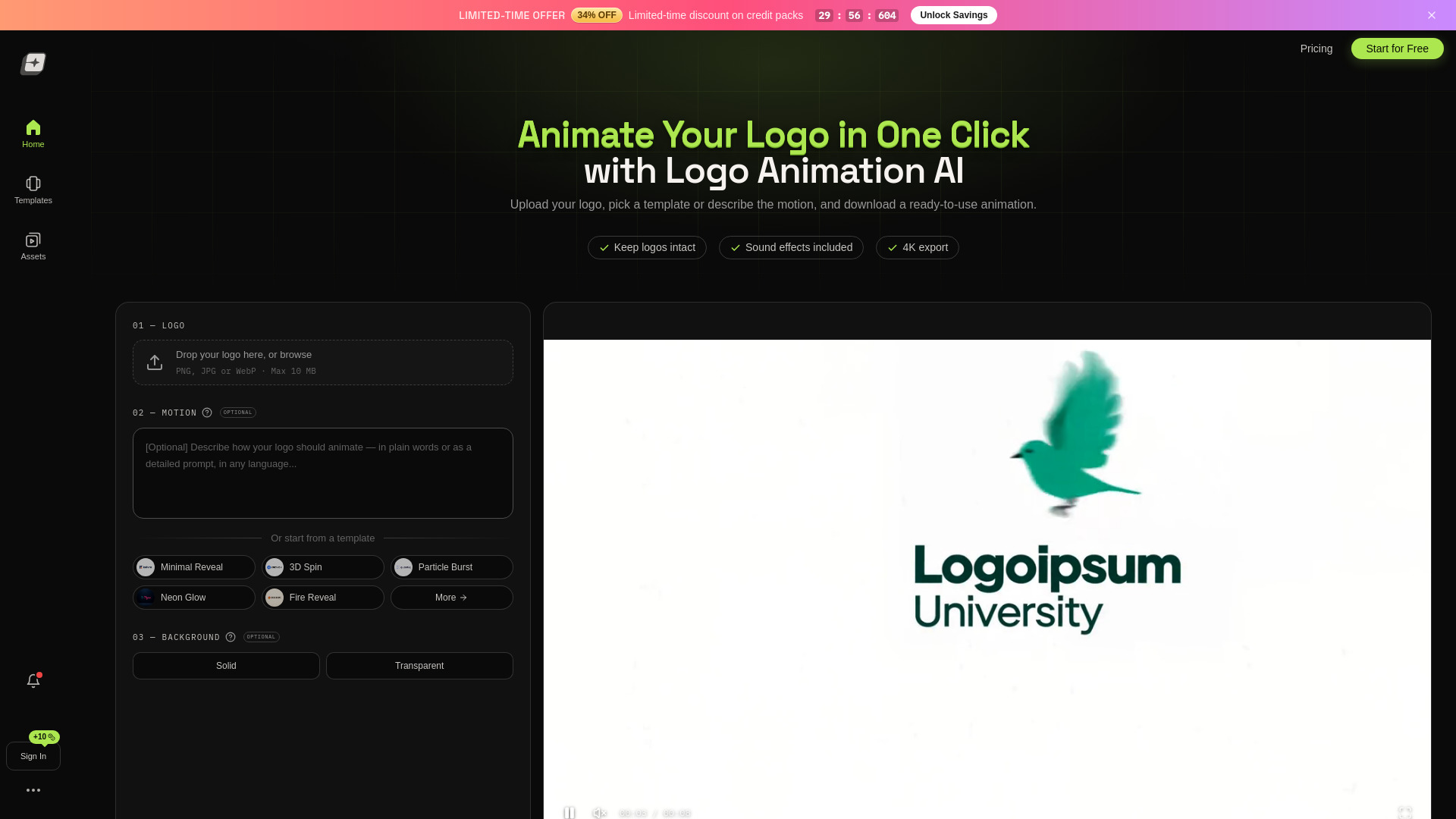Click the 34% OFF badge
Viewport: 1456px width, 819px height.
597,15
